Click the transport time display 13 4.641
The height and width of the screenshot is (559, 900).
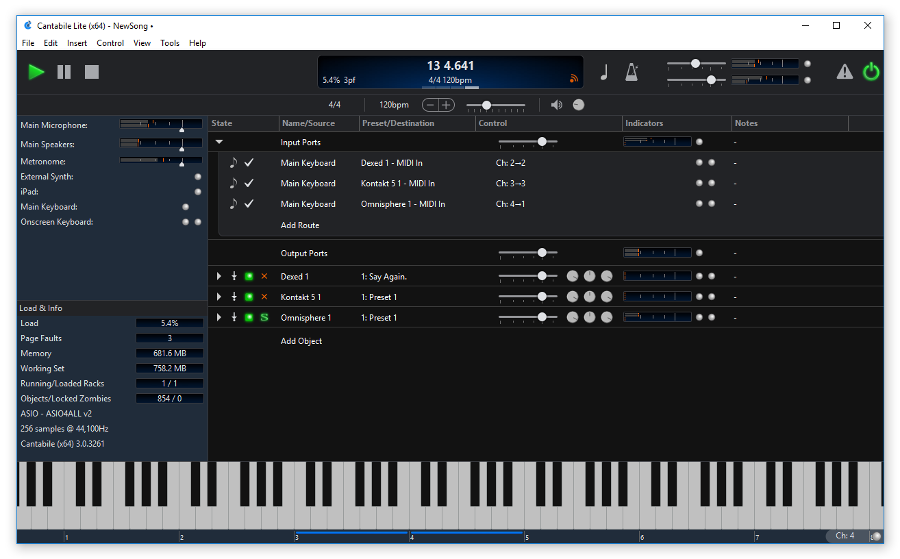coord(450,66)
